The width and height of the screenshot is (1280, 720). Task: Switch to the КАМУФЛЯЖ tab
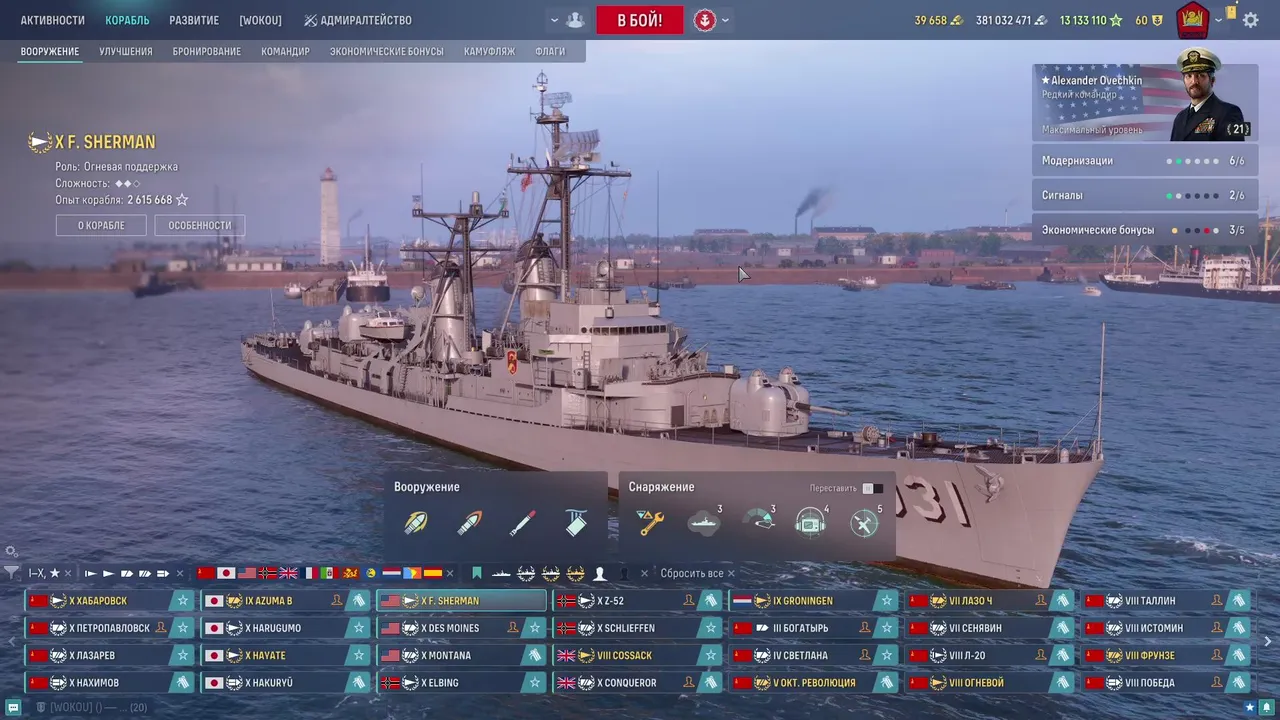(490, 51)
